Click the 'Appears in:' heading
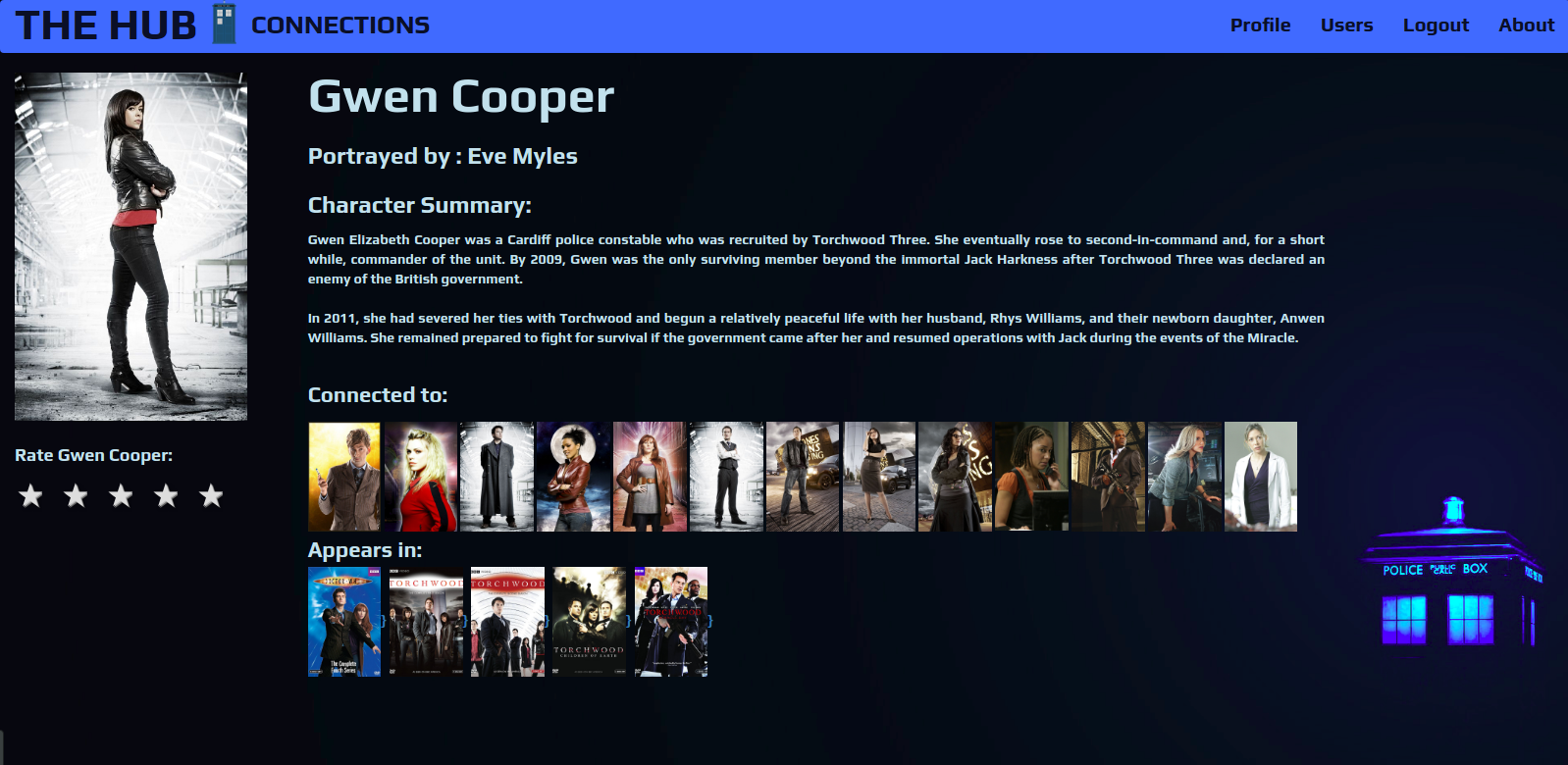 365,550
